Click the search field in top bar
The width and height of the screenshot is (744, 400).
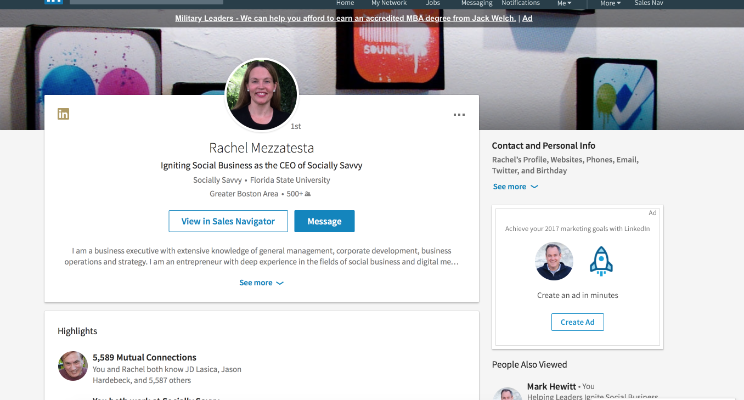pos(146,2)
